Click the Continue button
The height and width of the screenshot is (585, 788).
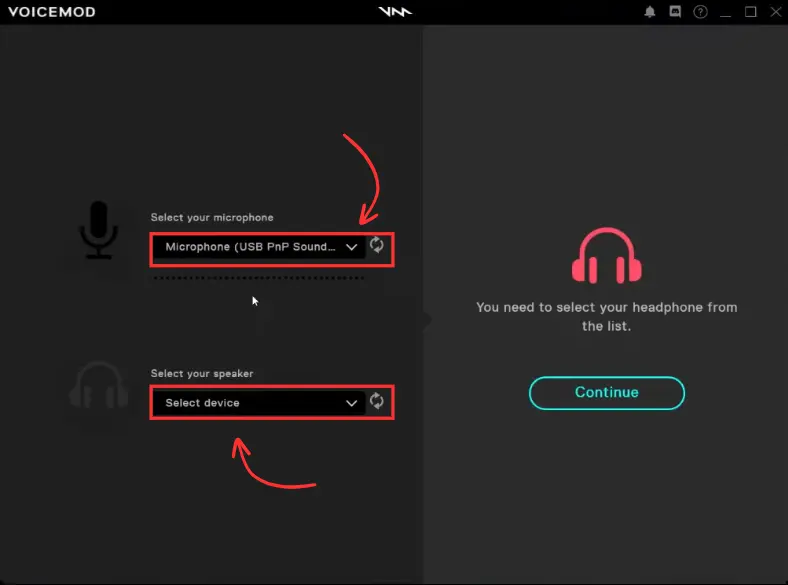click(x=607, y=393)
